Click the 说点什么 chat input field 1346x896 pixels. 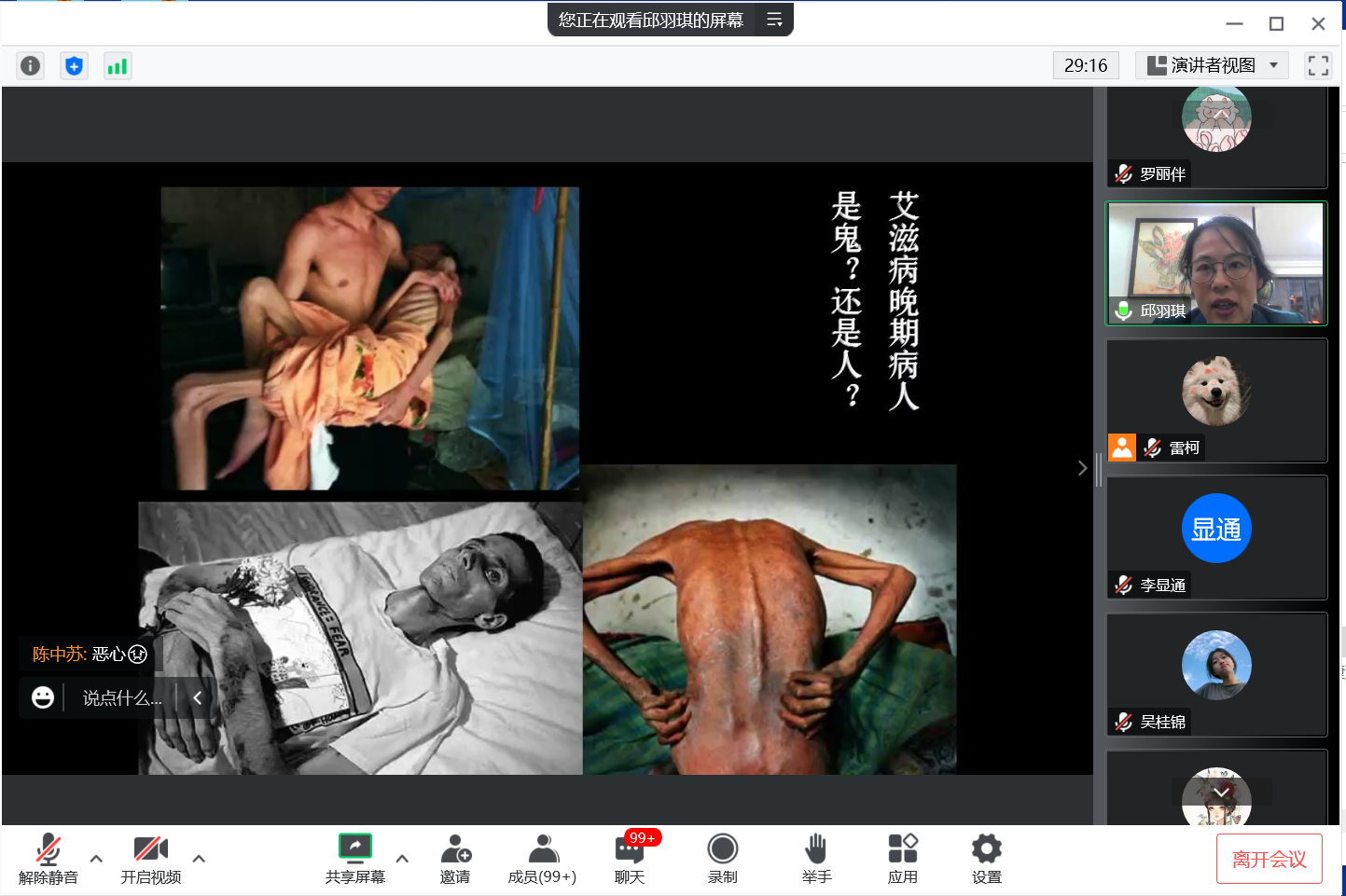(x=121, y=698)
